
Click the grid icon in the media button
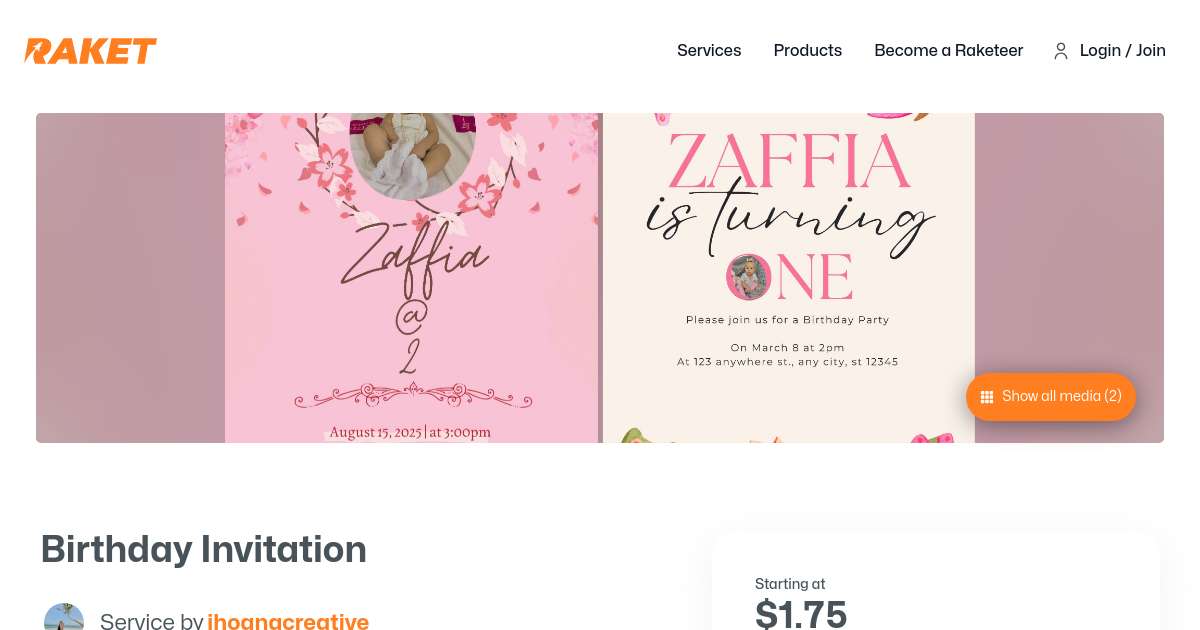pos(986,397)
